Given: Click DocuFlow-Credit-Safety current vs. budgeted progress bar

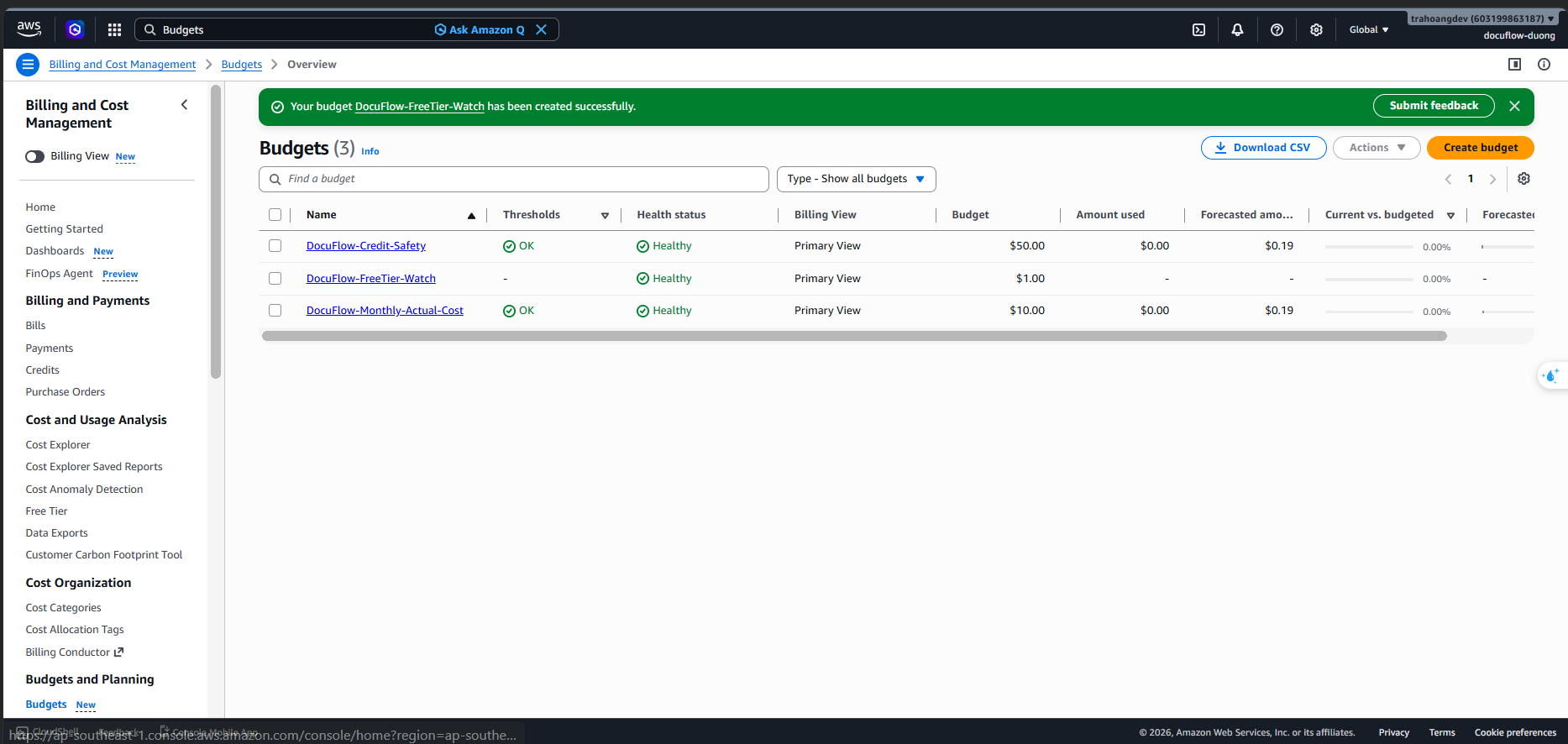Looking at the screenshot, I should (x=1369, y=247).
